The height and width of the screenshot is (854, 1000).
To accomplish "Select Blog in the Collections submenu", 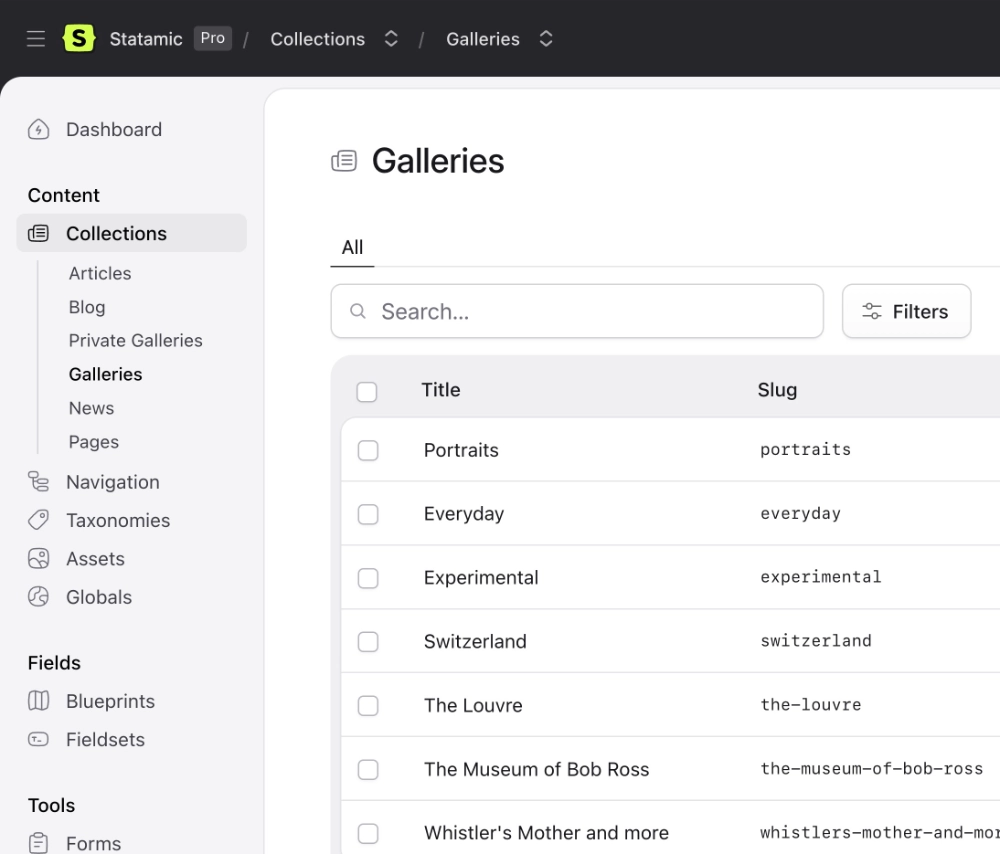I will [x=86, y=307].
